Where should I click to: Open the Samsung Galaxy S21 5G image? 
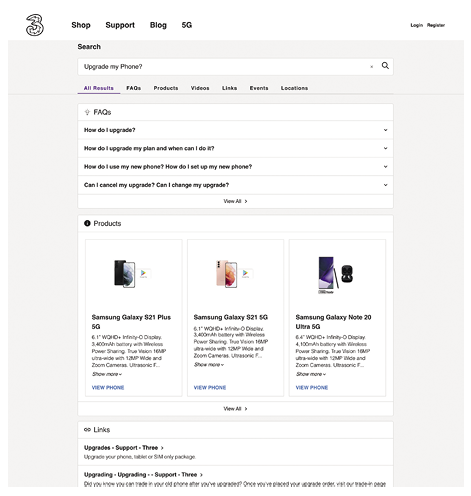click(235, 274)
